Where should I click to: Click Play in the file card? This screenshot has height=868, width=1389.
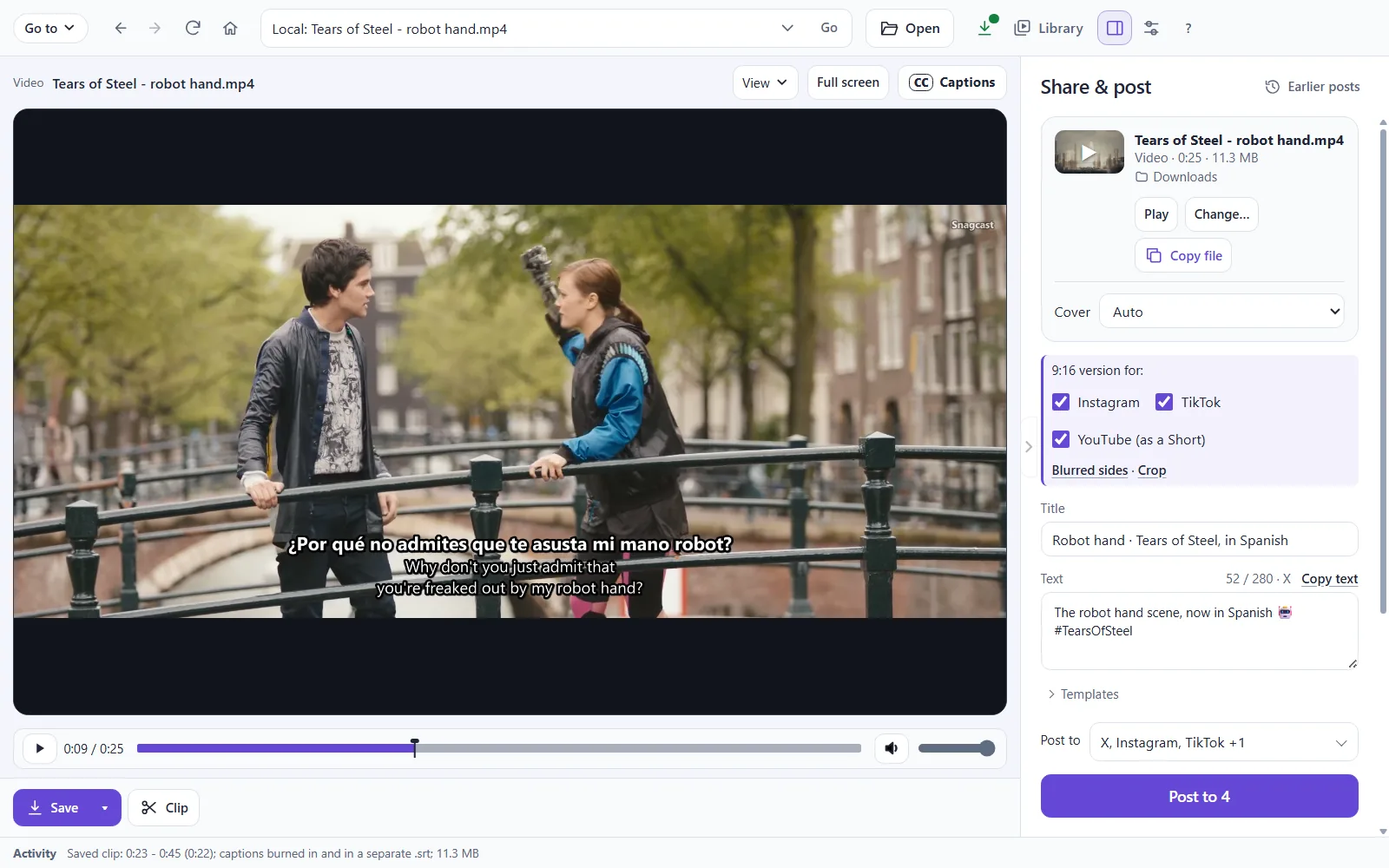pyautogui.click(x=1155, y=214)
